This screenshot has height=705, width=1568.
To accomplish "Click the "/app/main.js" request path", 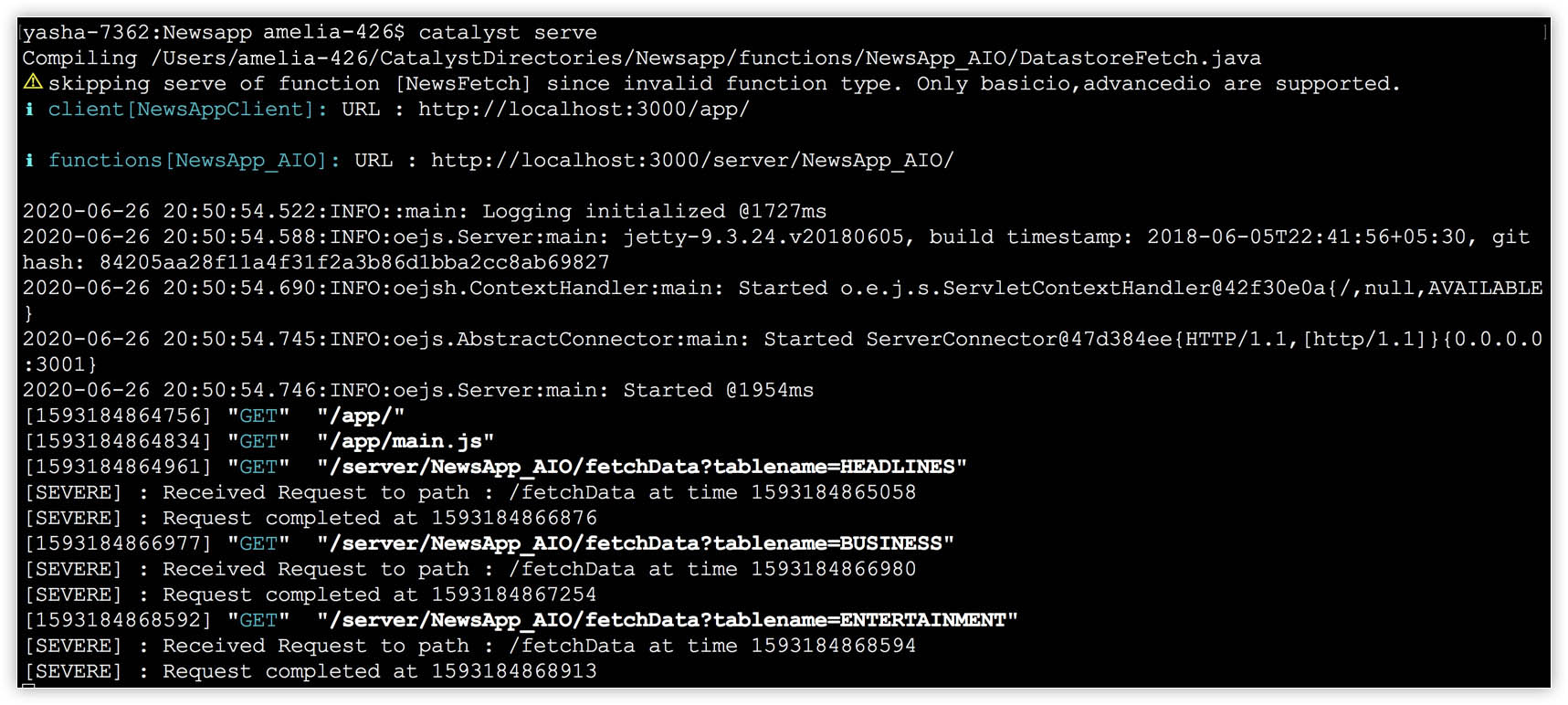I will coord(405,441).
